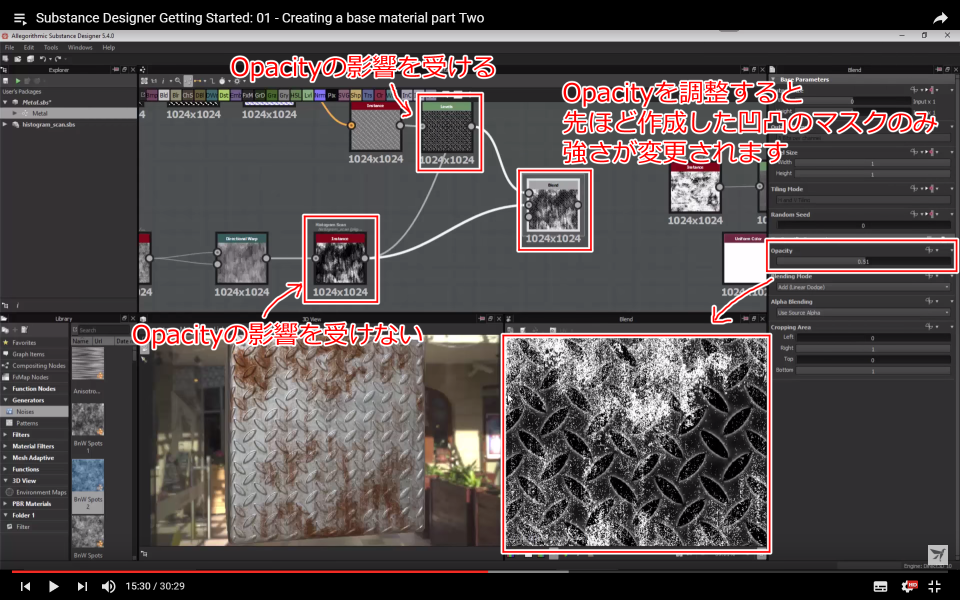Open the Alpha Blending dropdown

click(863, 313)
